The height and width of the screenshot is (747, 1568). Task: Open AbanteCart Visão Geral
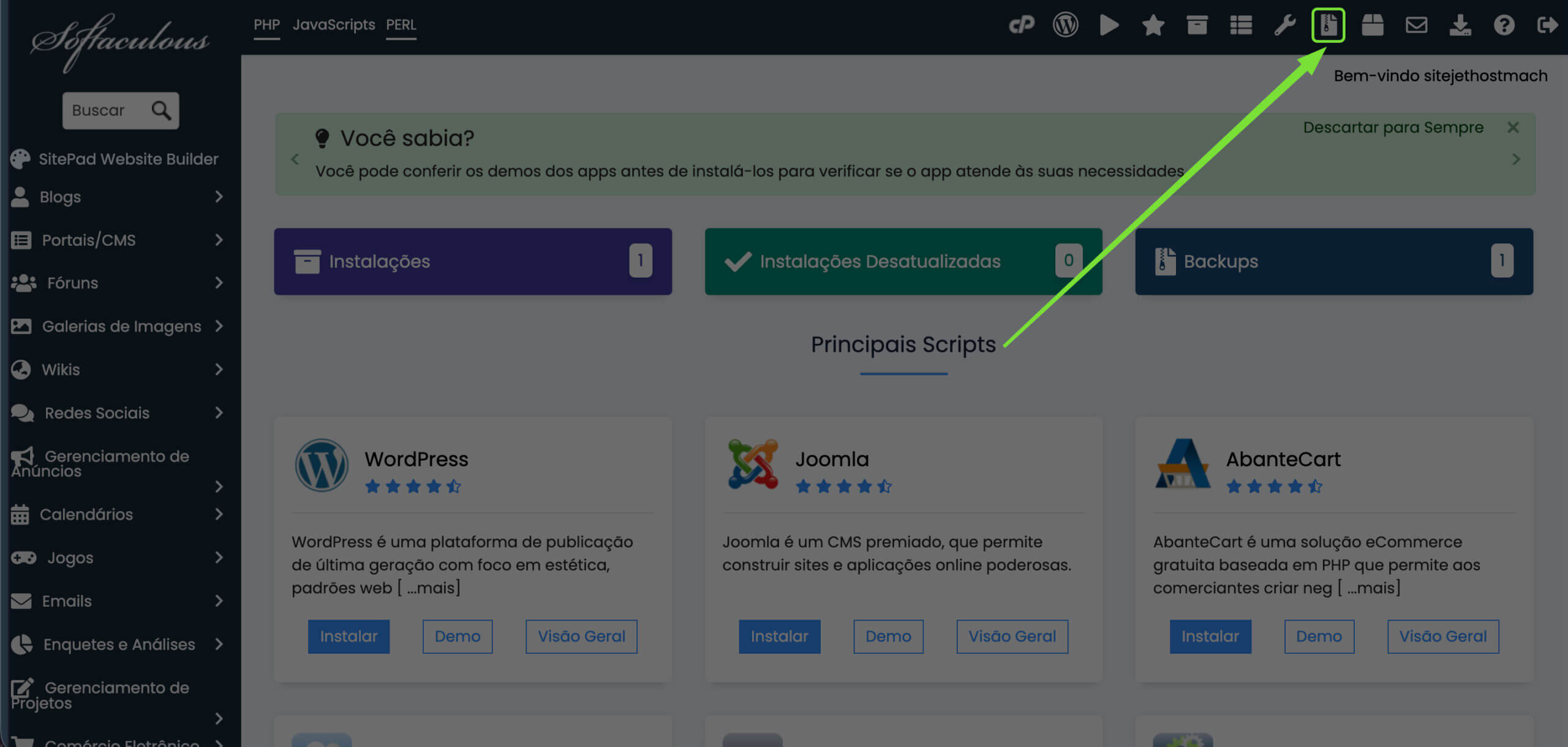click(x=1443, y=637)
